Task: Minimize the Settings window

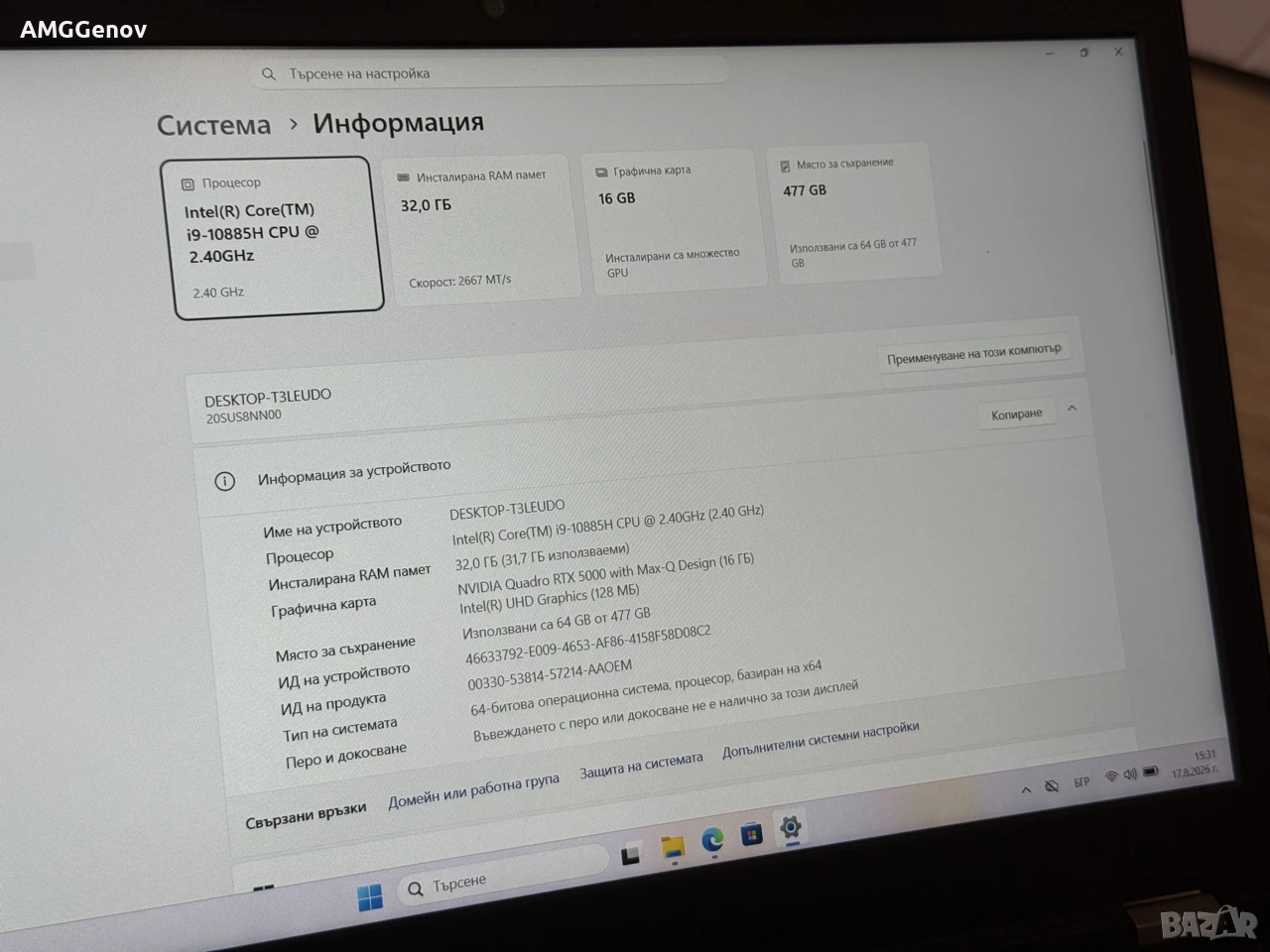Action: [x=1050, y=54]
